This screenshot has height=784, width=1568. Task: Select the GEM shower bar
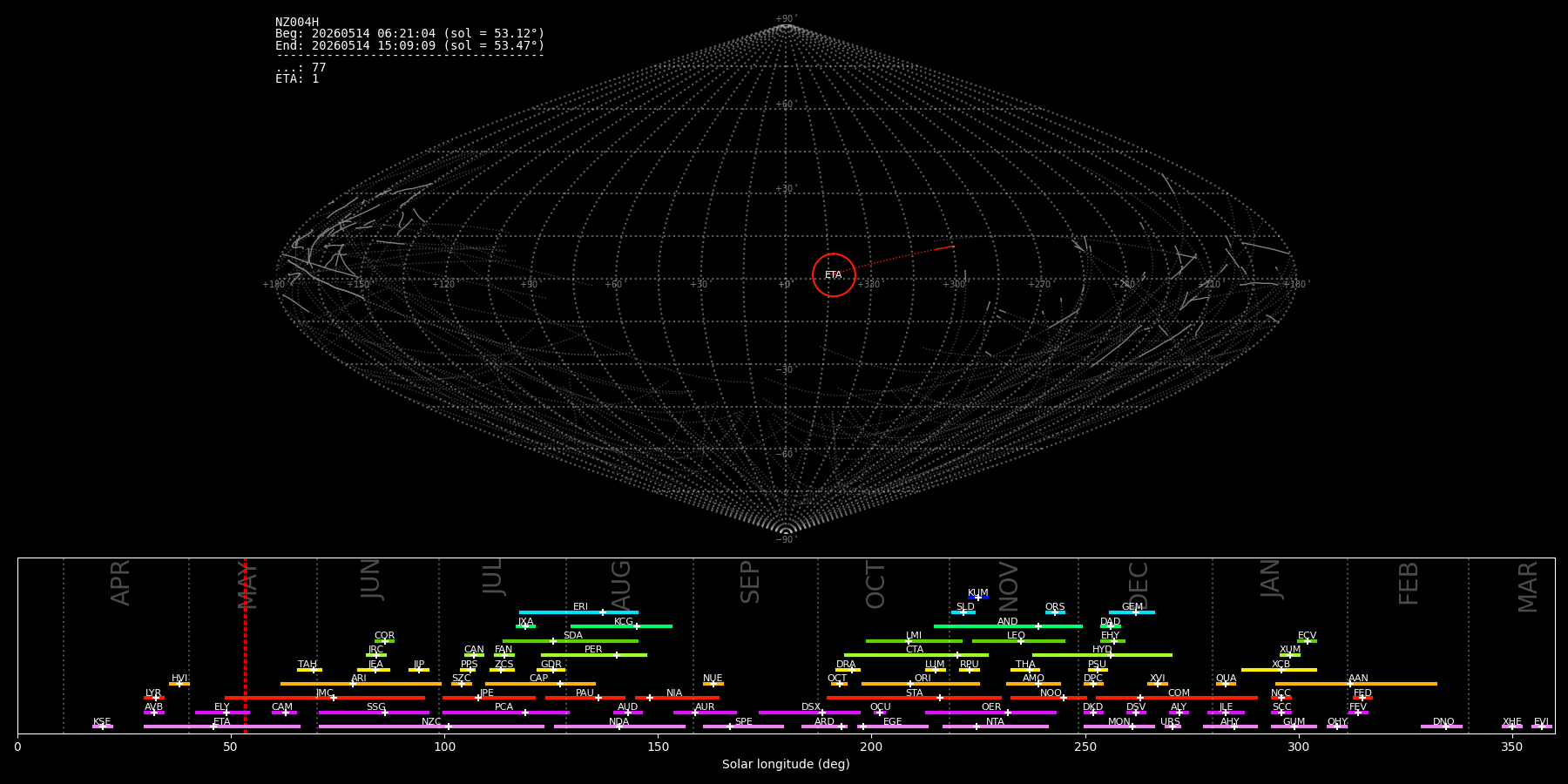[1132, 612]
